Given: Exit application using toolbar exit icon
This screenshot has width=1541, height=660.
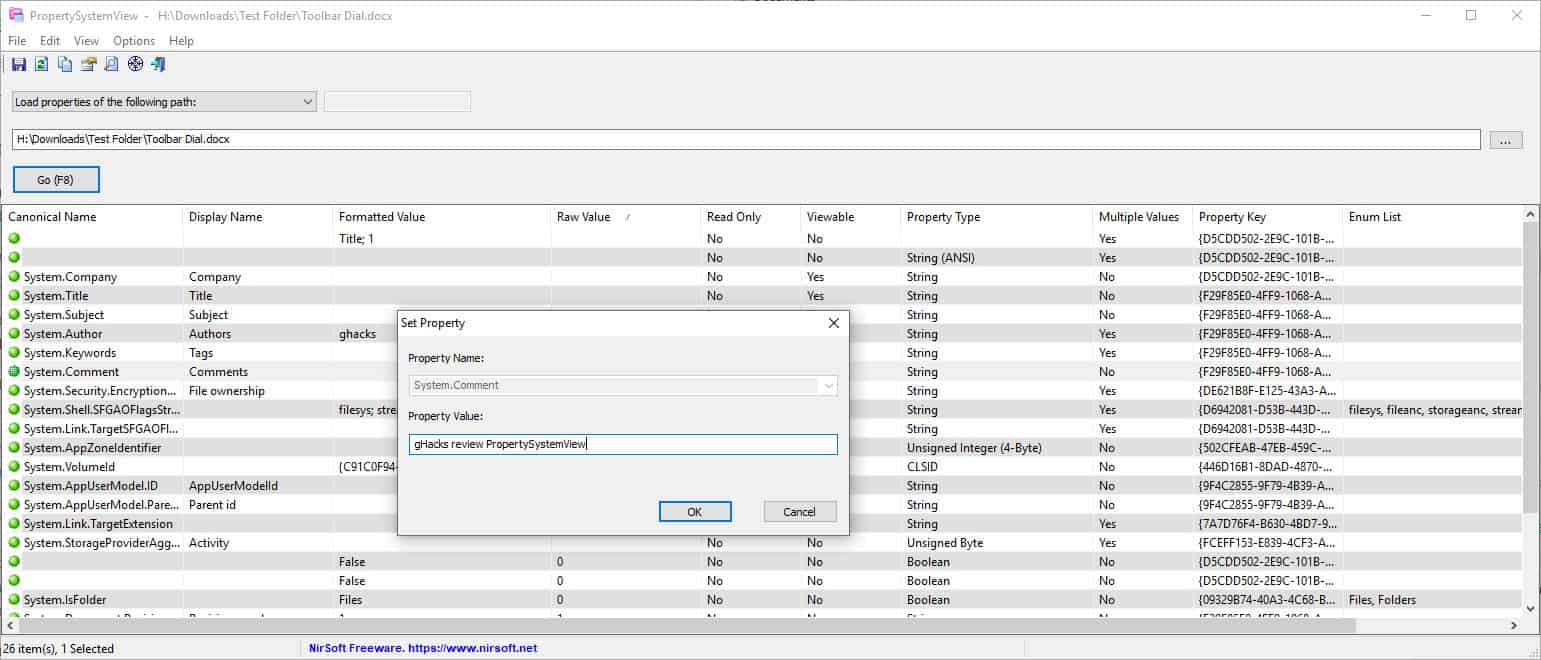Looking at the screenshot, I should pyautogui.click(x=156, y=63).
